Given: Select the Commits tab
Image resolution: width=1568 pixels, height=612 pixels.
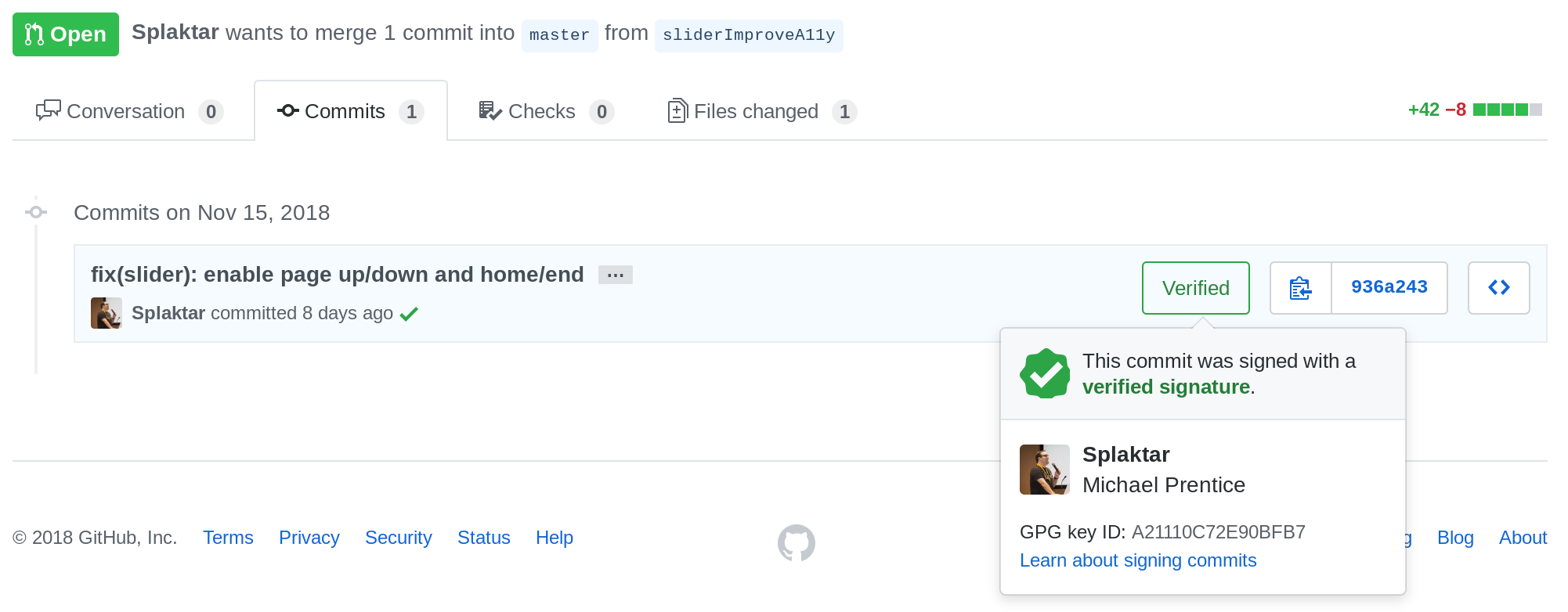Looking at the screenshot, I should 351,111.
